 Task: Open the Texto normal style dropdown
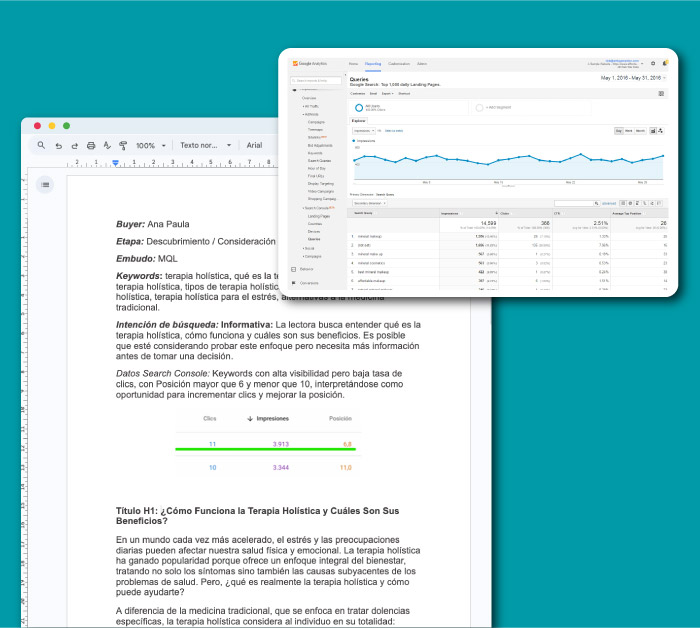[x=204, y=145]
